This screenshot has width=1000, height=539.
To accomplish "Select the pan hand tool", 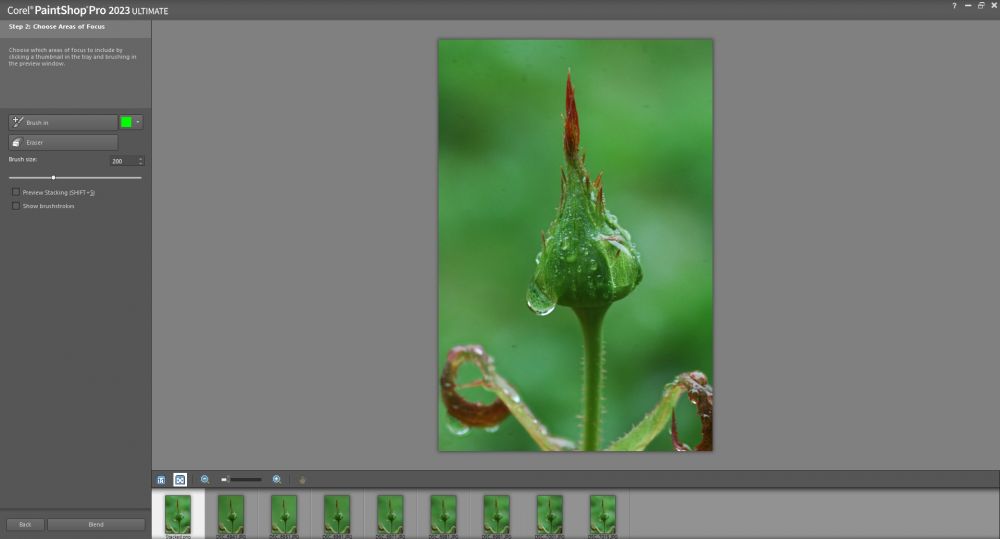I will pos(302,480).
